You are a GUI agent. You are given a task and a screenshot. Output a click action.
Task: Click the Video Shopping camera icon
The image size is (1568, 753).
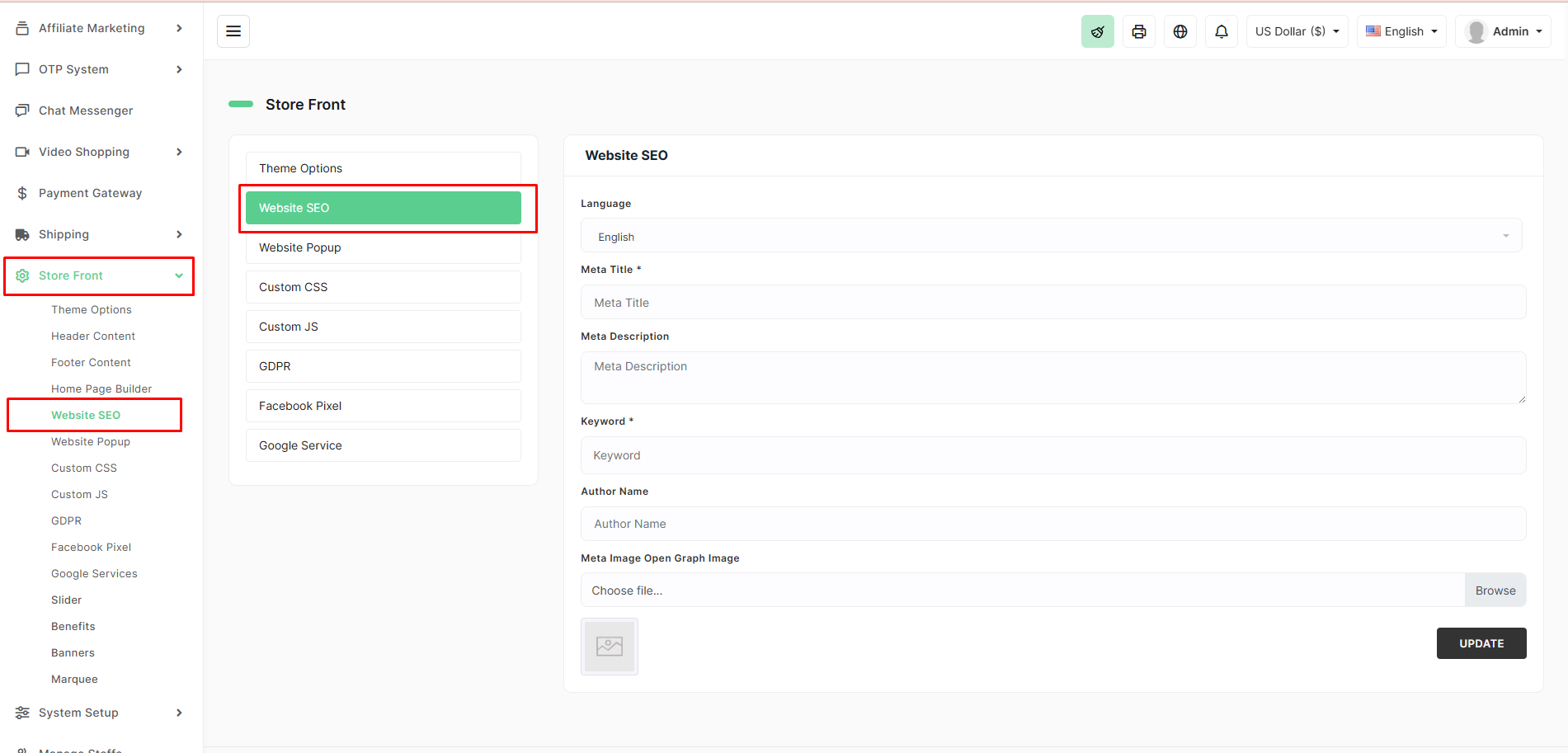click(x=22, y=152)
